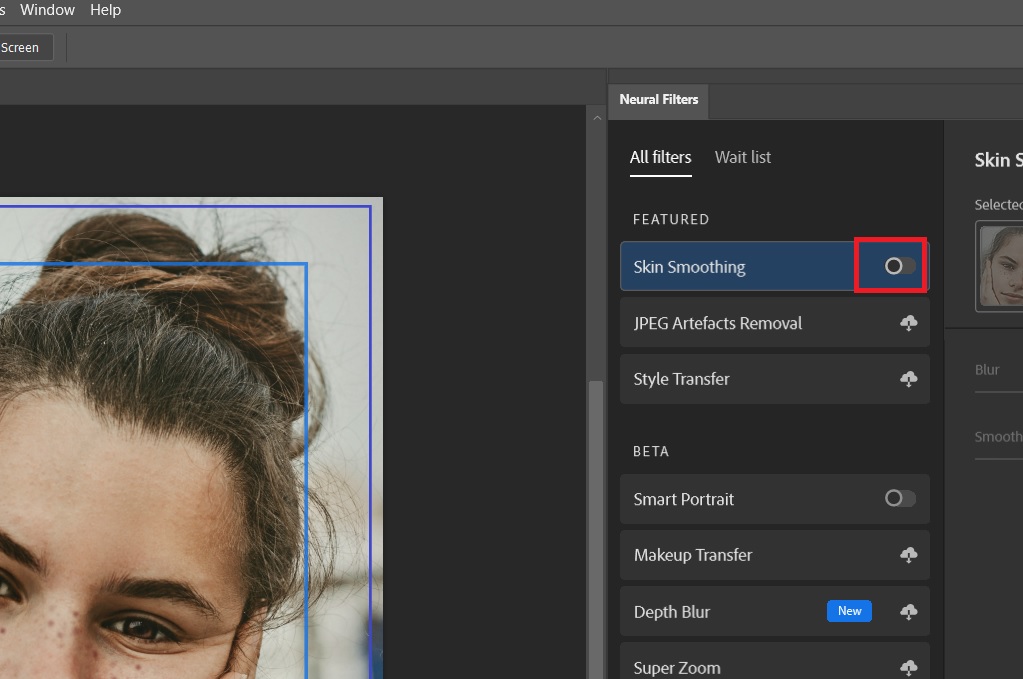Image resolution: width=1023 pixels, height=679 pixels.
Task: Switch to the Wait list tab
Action: [742, 157]
